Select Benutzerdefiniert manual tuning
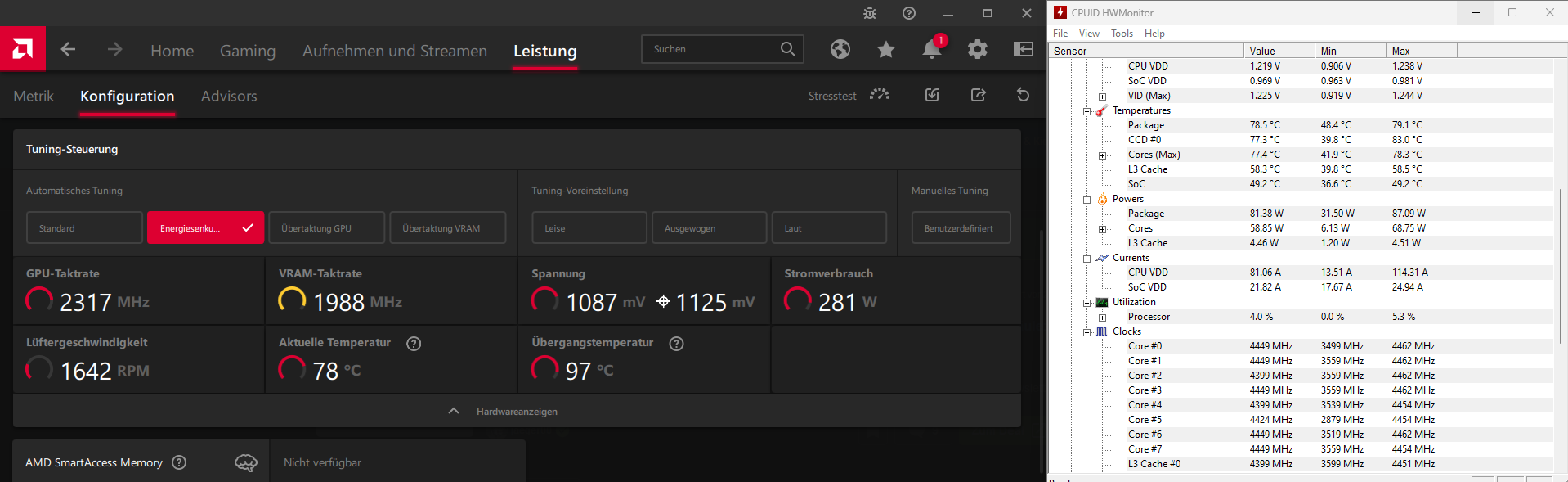 click(961, 227)
